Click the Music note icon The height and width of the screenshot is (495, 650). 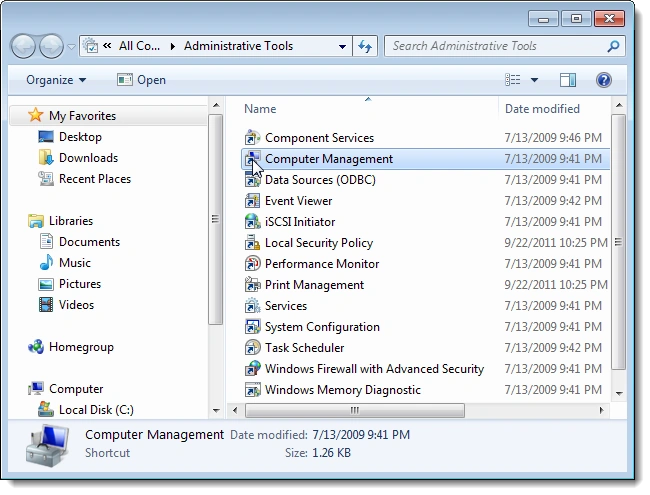click(46, 263)
